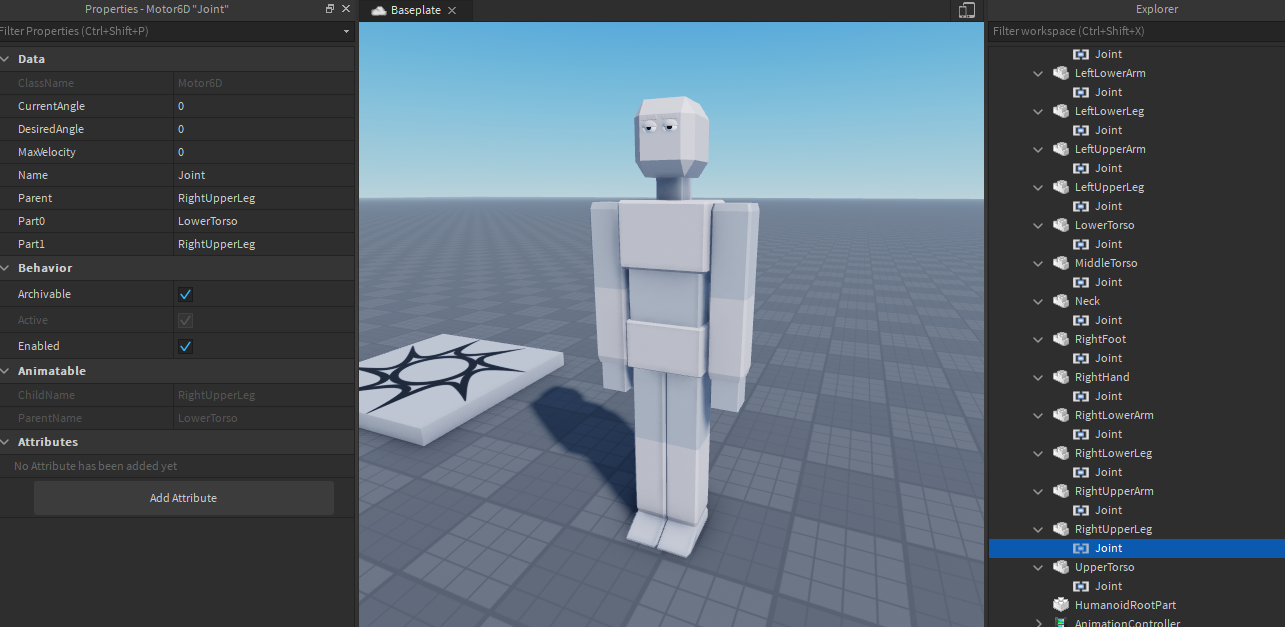This screenshot has height=627, width=1285.
Task: Click the LeftLowerArm mesh part icon
Action: pyautogui.click(x=1061, y=73)
